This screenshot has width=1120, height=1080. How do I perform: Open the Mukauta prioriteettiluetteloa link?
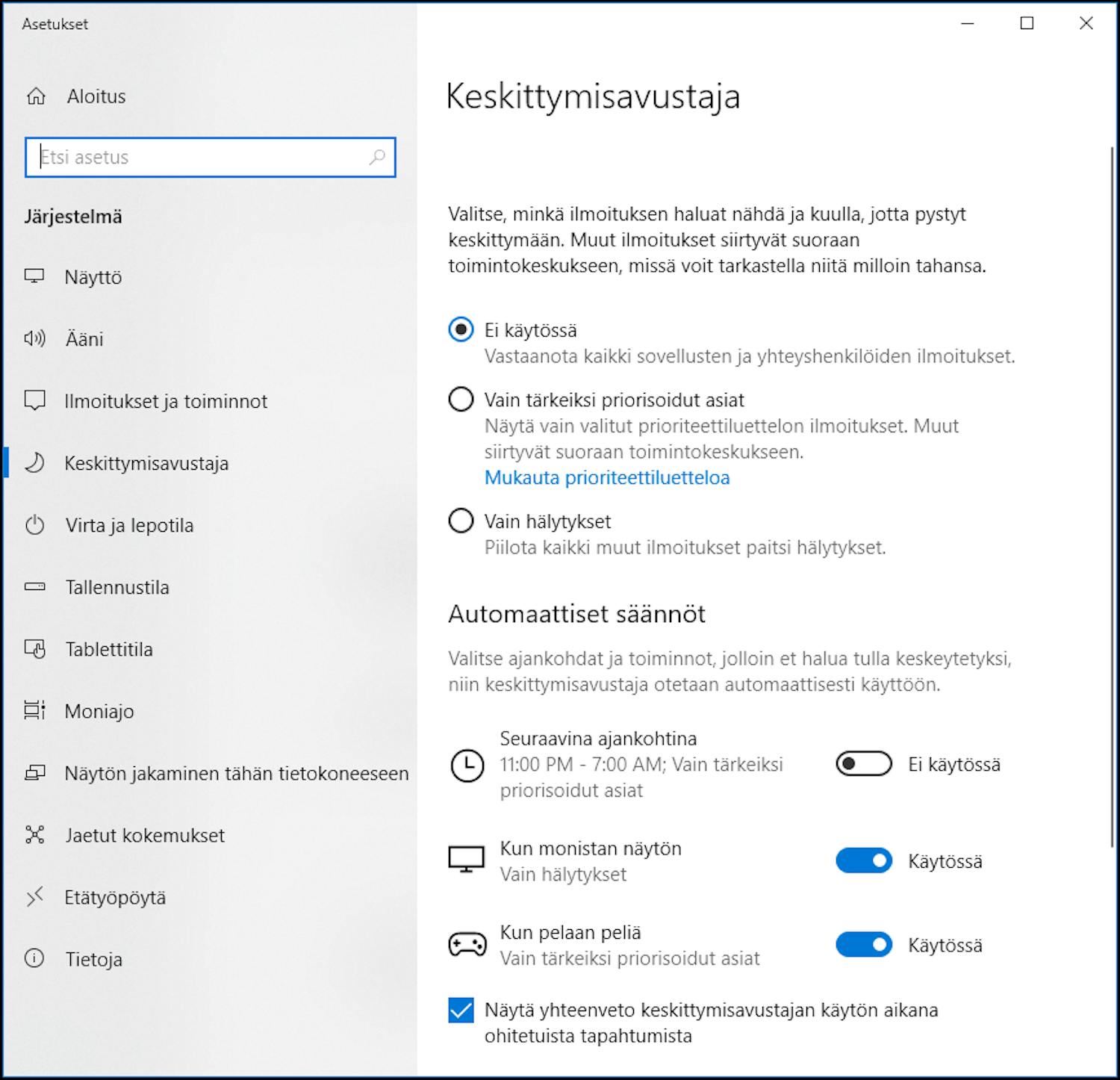(606, 477)
